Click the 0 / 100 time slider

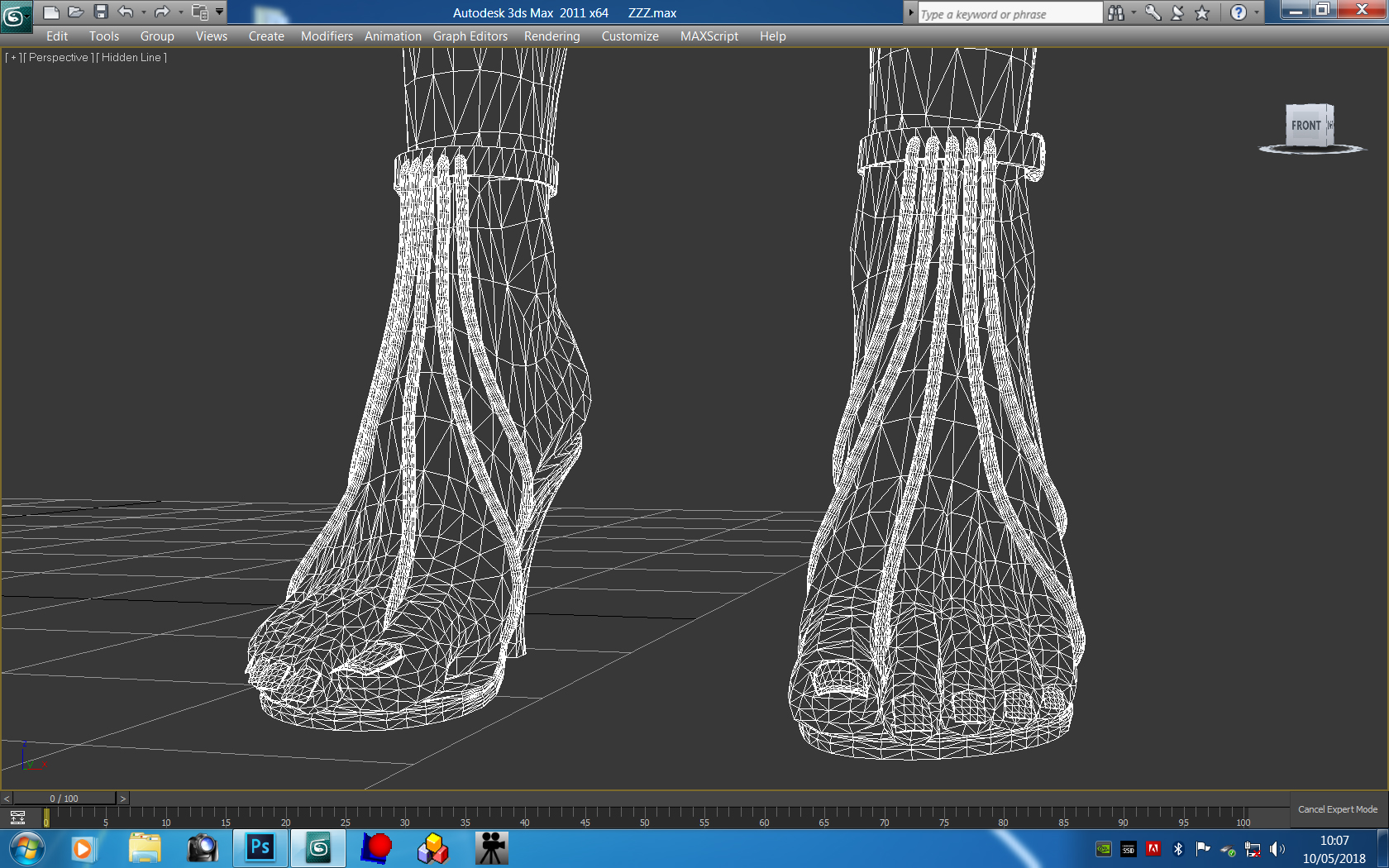[x=64, y=799]
